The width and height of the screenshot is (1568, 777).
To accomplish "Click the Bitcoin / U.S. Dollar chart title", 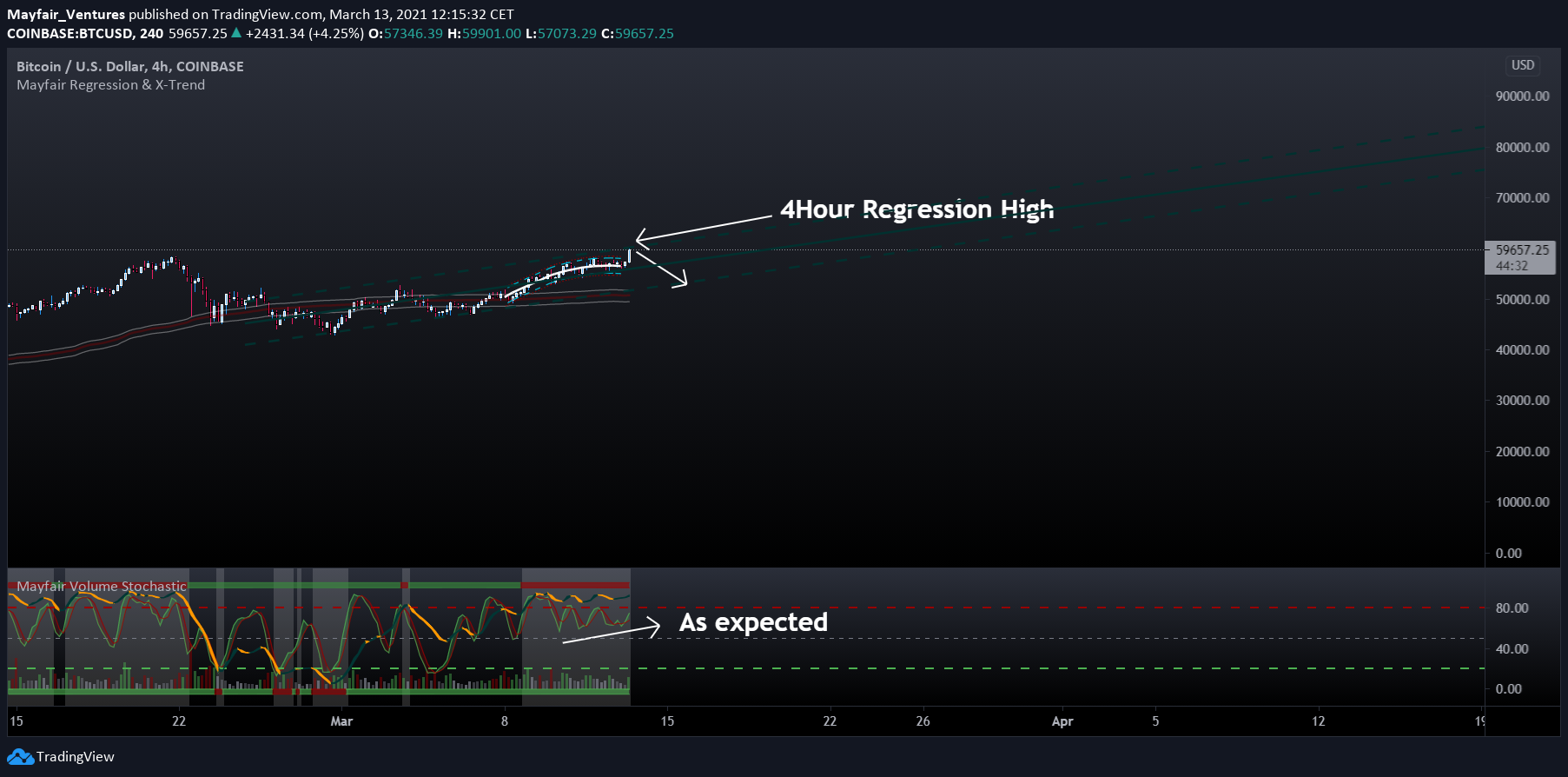I will [130, 66].
